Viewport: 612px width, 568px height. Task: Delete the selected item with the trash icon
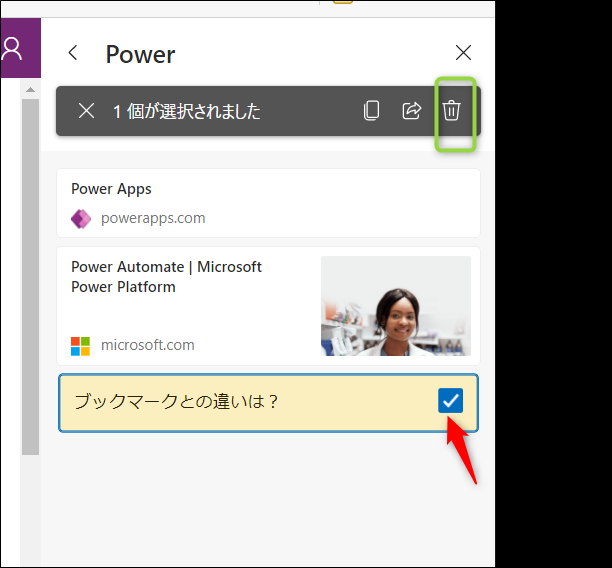452,110
